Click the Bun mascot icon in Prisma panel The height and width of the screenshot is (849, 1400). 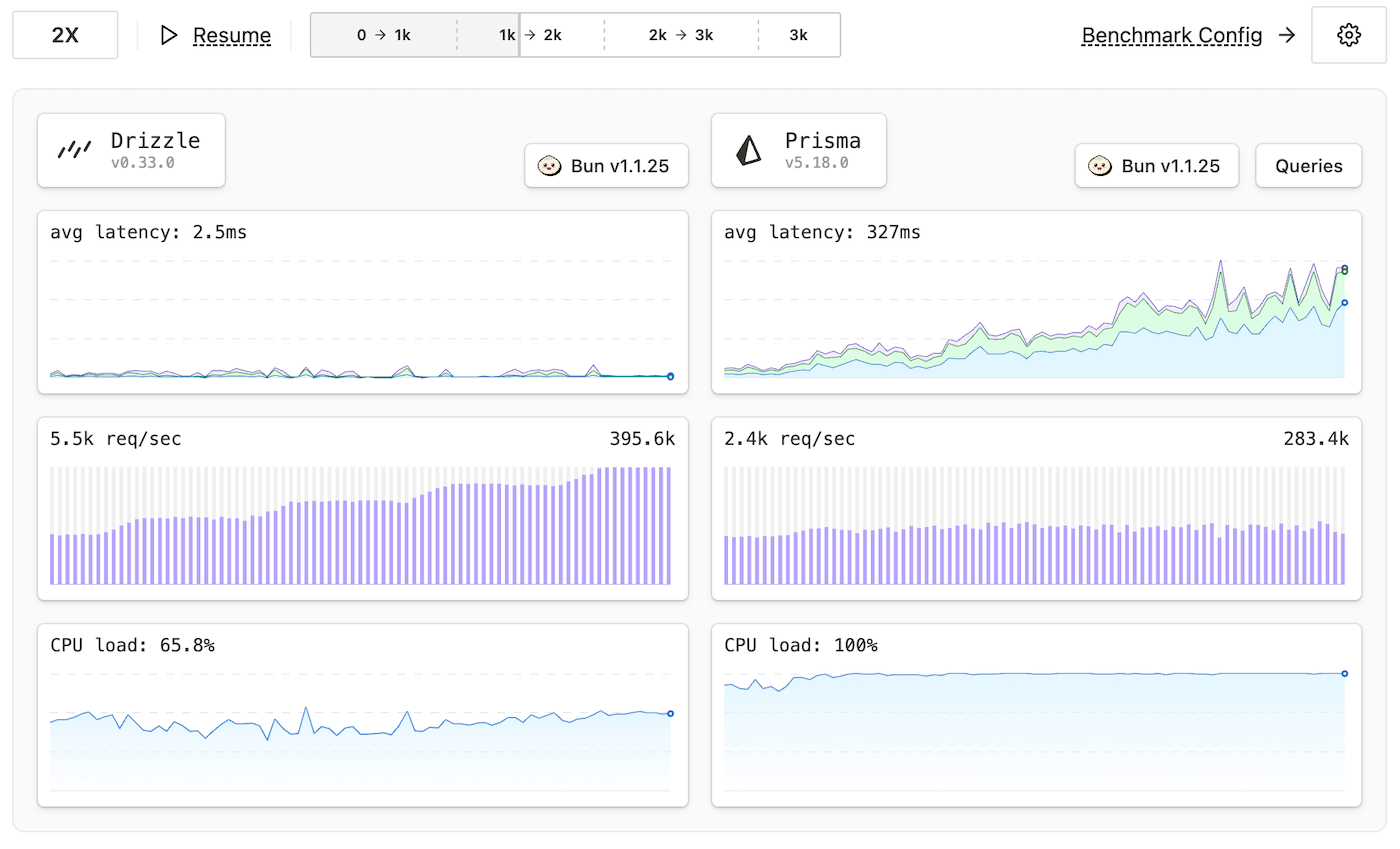click(x=1099, y=166)
